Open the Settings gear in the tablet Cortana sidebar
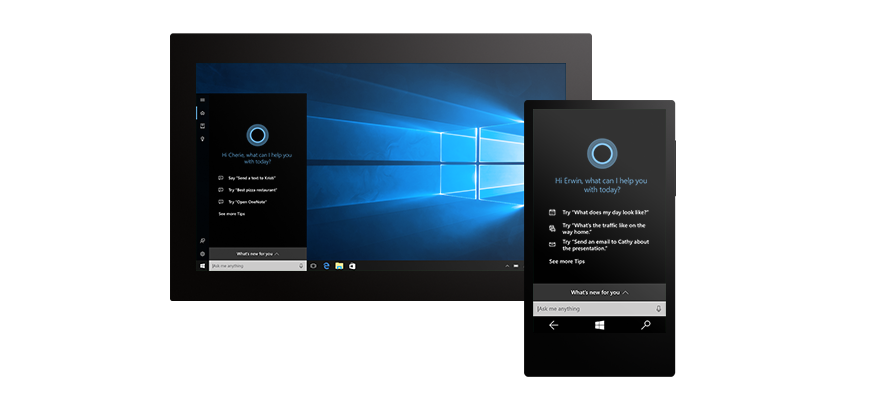Viewport: 890px width, 400px height. (203, 254)
